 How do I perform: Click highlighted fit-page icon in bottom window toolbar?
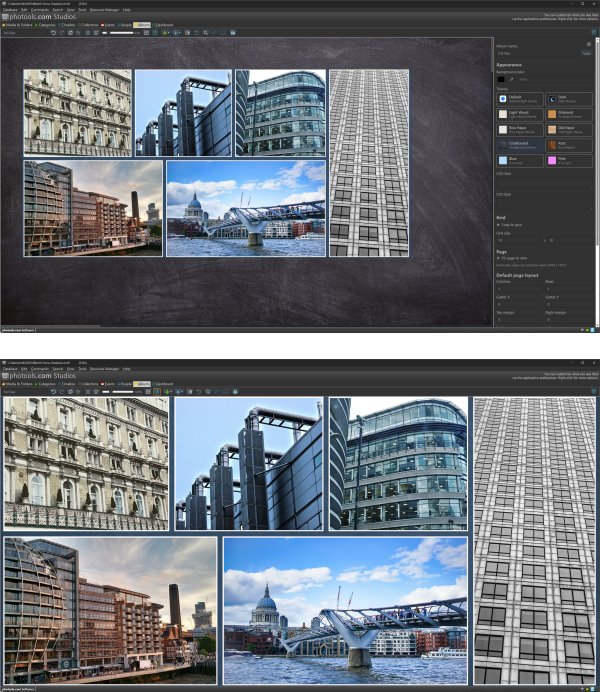pyautogui.click(x=157, y=391)
